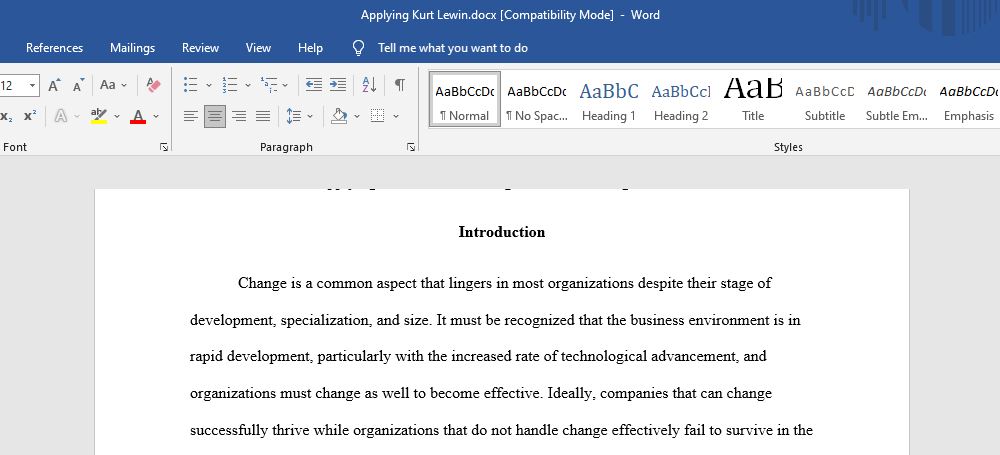Open the References tab
The image size is (1000, 455).
point(54,48)
